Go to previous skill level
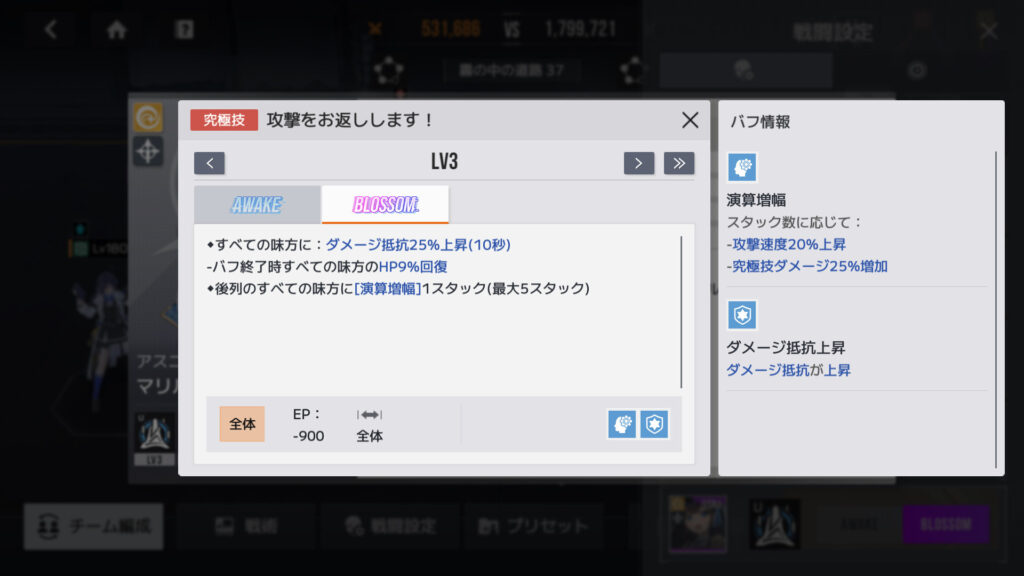This screenshot has height=576, width=1024. pos(210,163)
